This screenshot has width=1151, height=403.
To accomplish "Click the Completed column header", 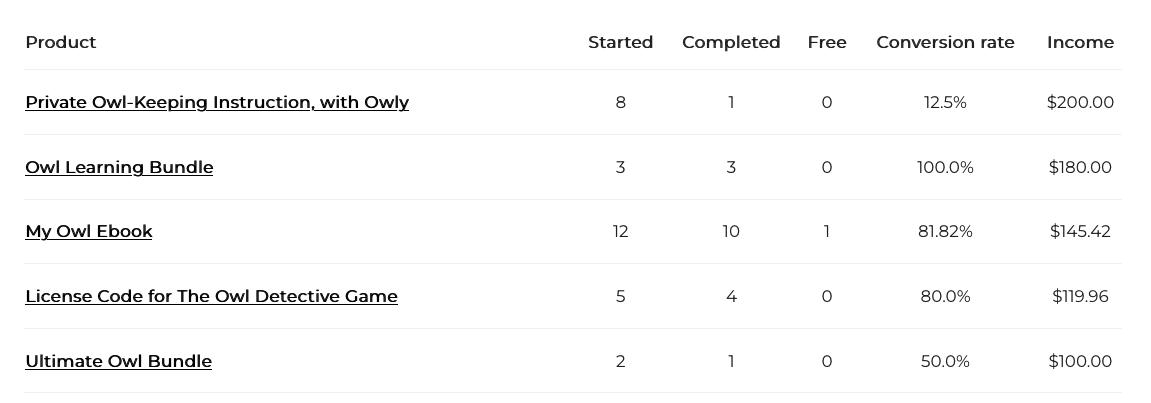I will pyautogui.click(x=731, y=42).
